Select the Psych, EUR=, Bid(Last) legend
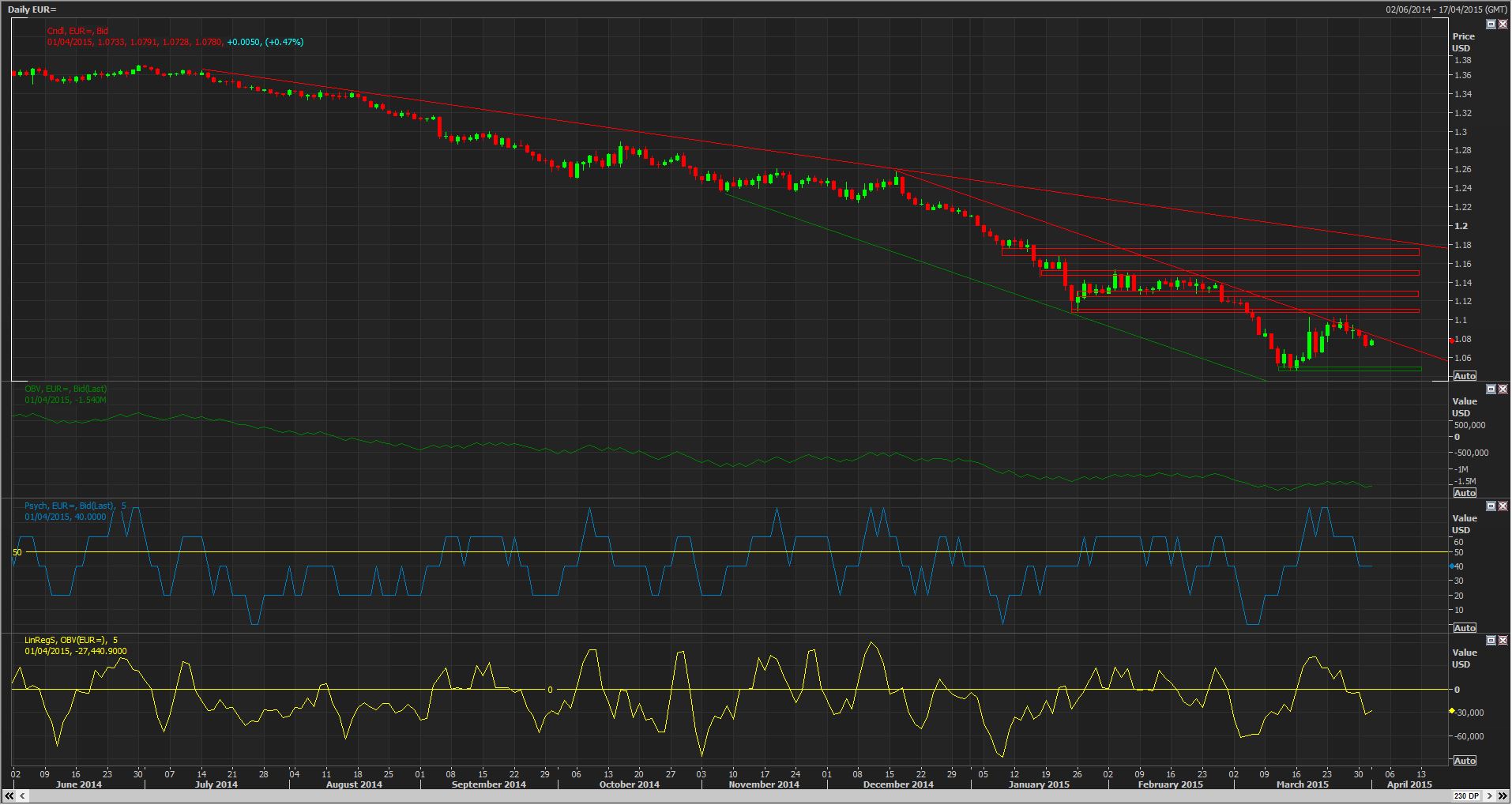Screen dimensions: 1512x805 [76, 506]
